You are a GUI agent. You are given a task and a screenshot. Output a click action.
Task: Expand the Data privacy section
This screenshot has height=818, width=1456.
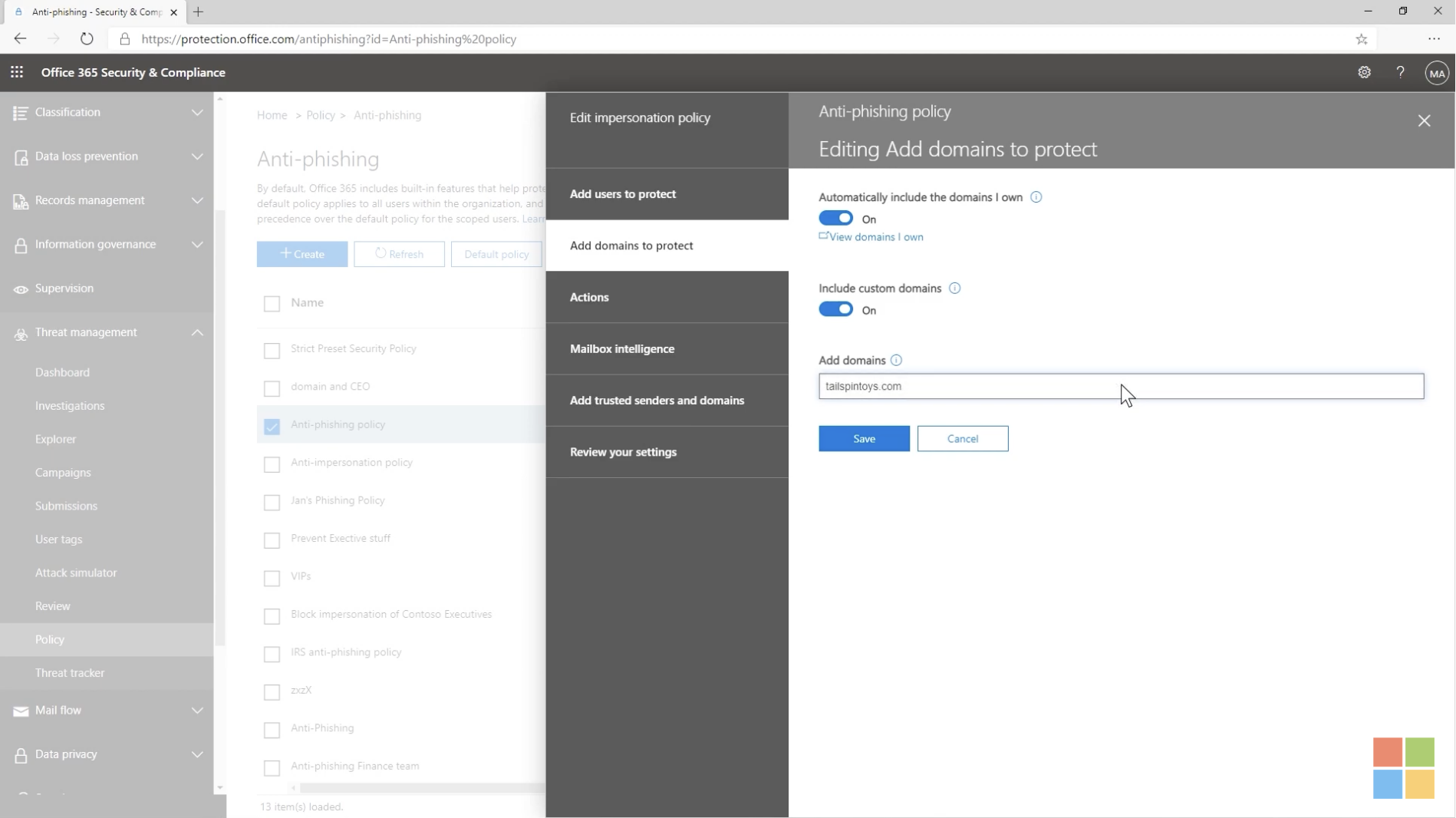click(197, 754)
